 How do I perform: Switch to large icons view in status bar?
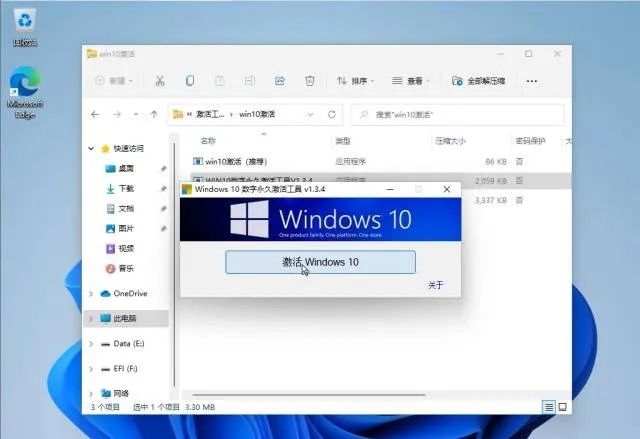pos(562,407)
